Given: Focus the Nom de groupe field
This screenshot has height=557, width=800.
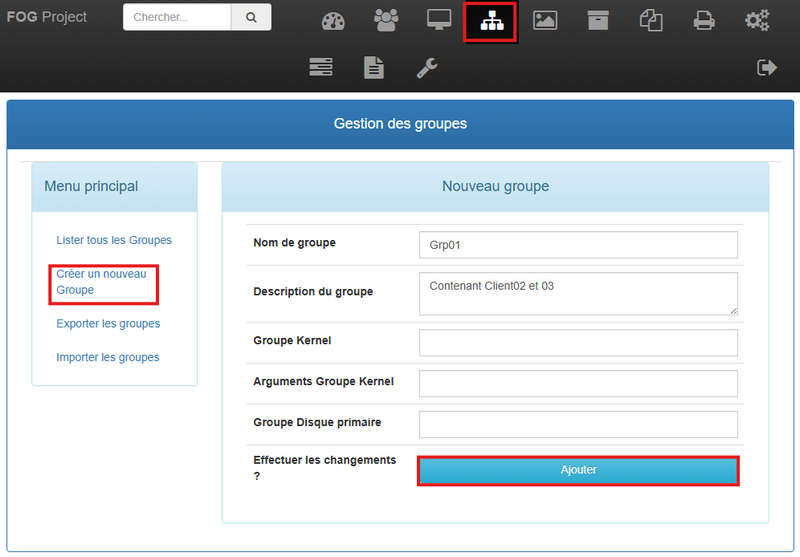Looking at the screenshot, I should point(578,244).
